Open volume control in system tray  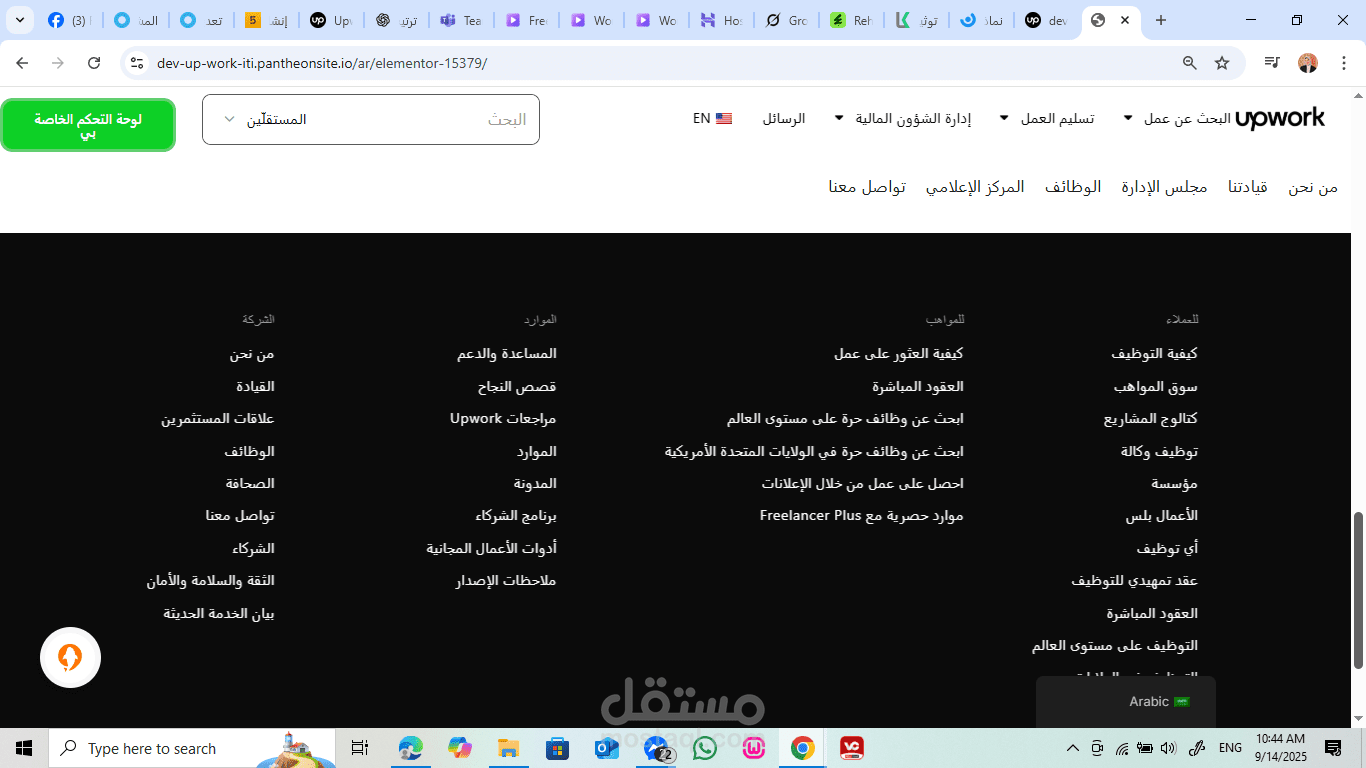1169,748
